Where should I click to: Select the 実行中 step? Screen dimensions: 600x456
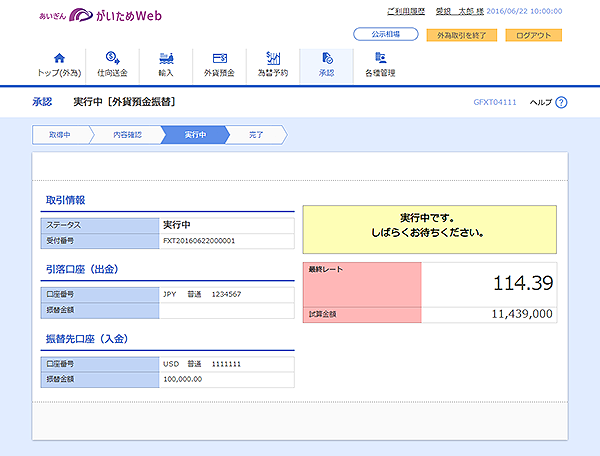click(195, 135)
